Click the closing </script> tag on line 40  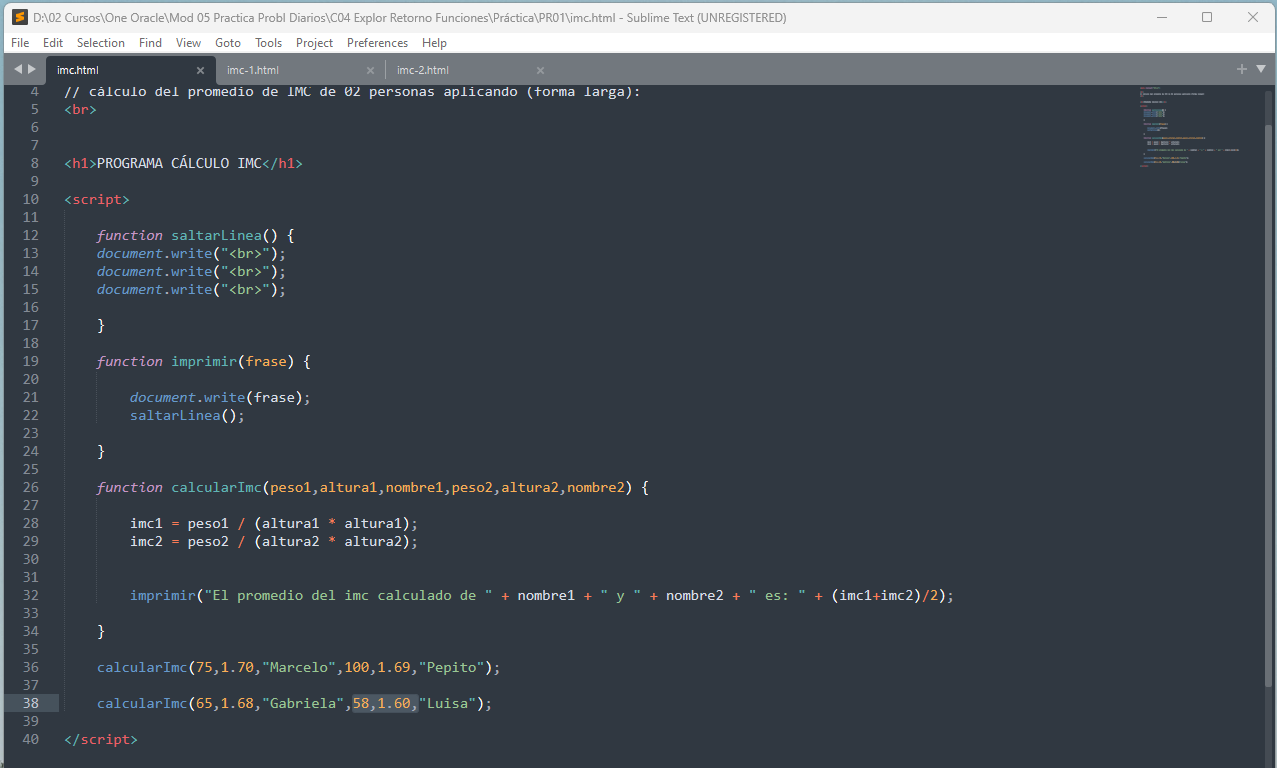pyautogui.click(x=101, y=739)
